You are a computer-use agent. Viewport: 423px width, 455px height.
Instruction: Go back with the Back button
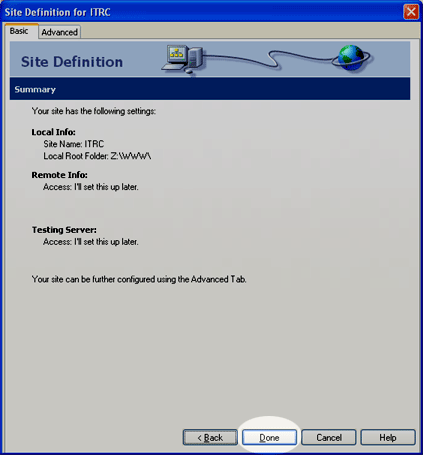(x=210, y=437)
